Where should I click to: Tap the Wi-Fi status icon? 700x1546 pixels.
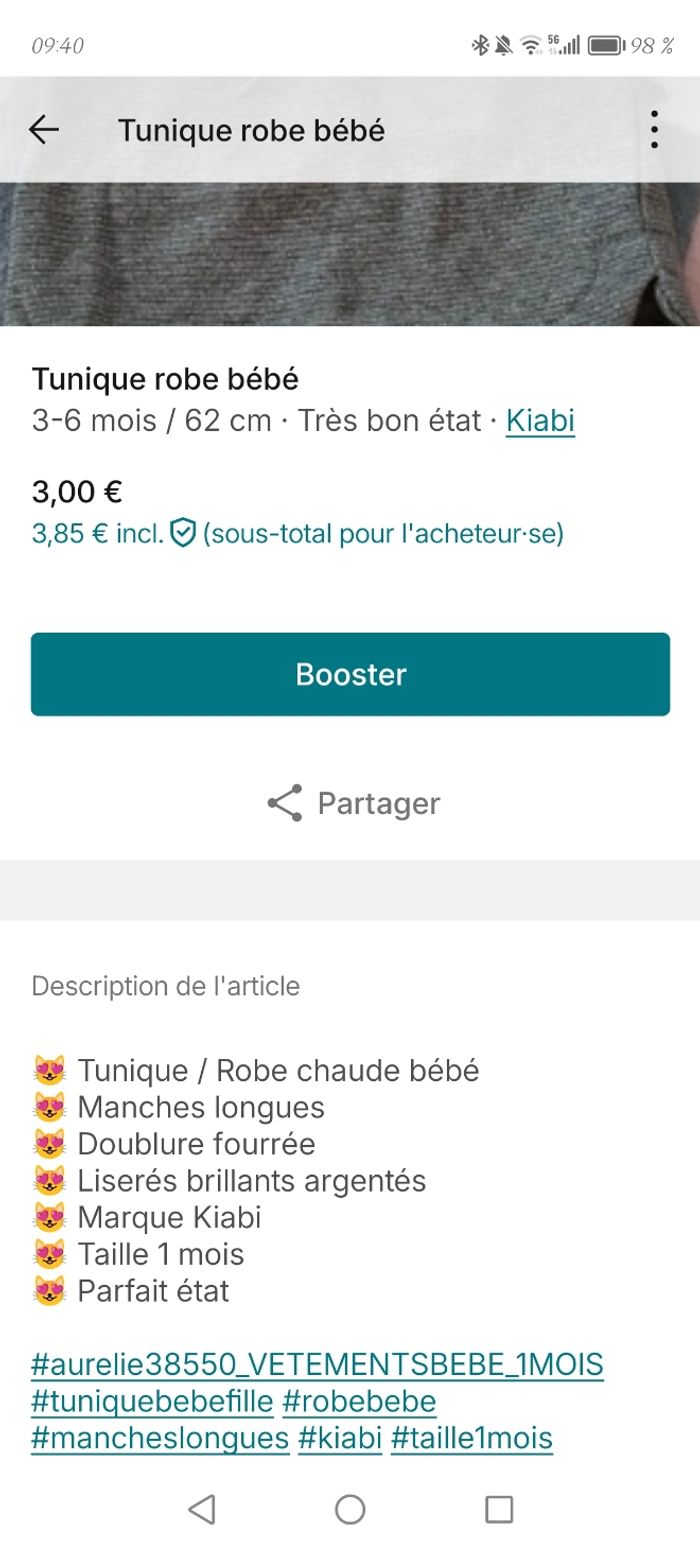[531, 45]
